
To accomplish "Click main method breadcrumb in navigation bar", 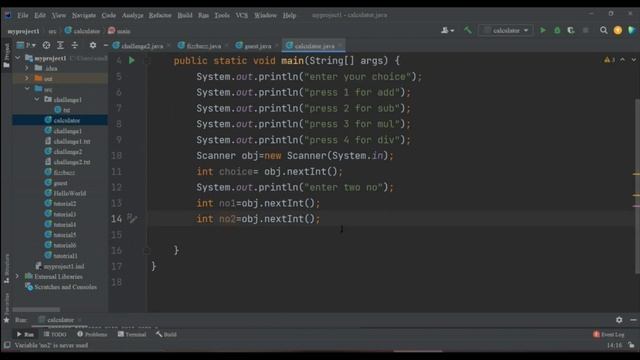I will (x=119, y=31).
